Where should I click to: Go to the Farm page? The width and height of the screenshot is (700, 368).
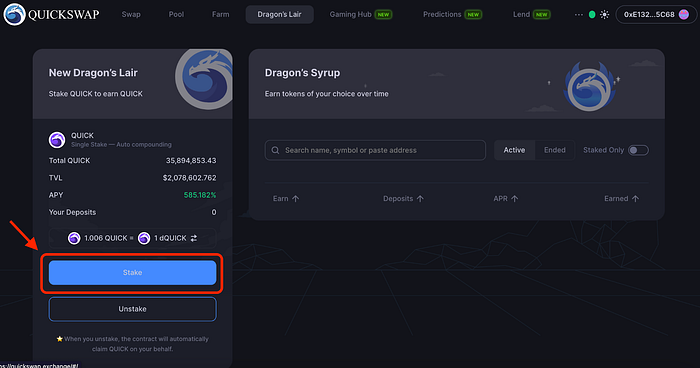[221, 14]
